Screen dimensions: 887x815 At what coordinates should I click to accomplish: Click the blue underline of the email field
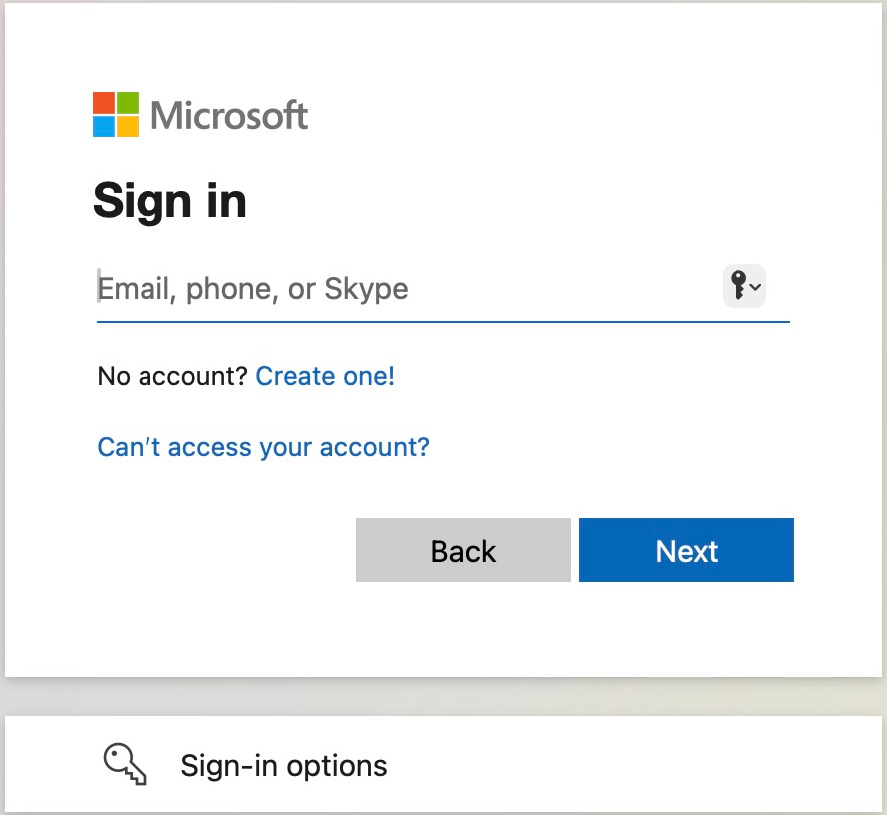pos(444,322)
